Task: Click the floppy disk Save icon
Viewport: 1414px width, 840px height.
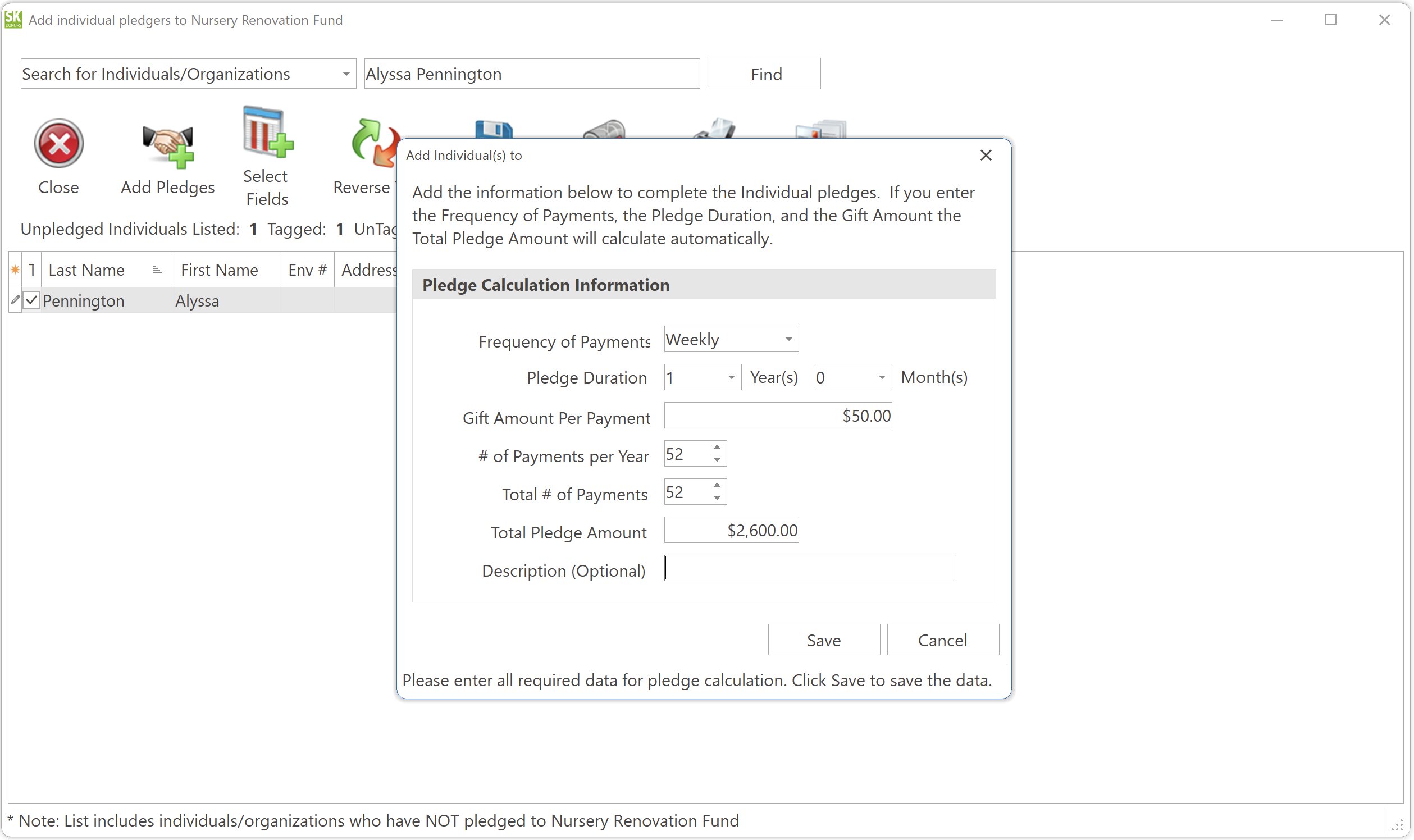Action: [x=495, y=130]
